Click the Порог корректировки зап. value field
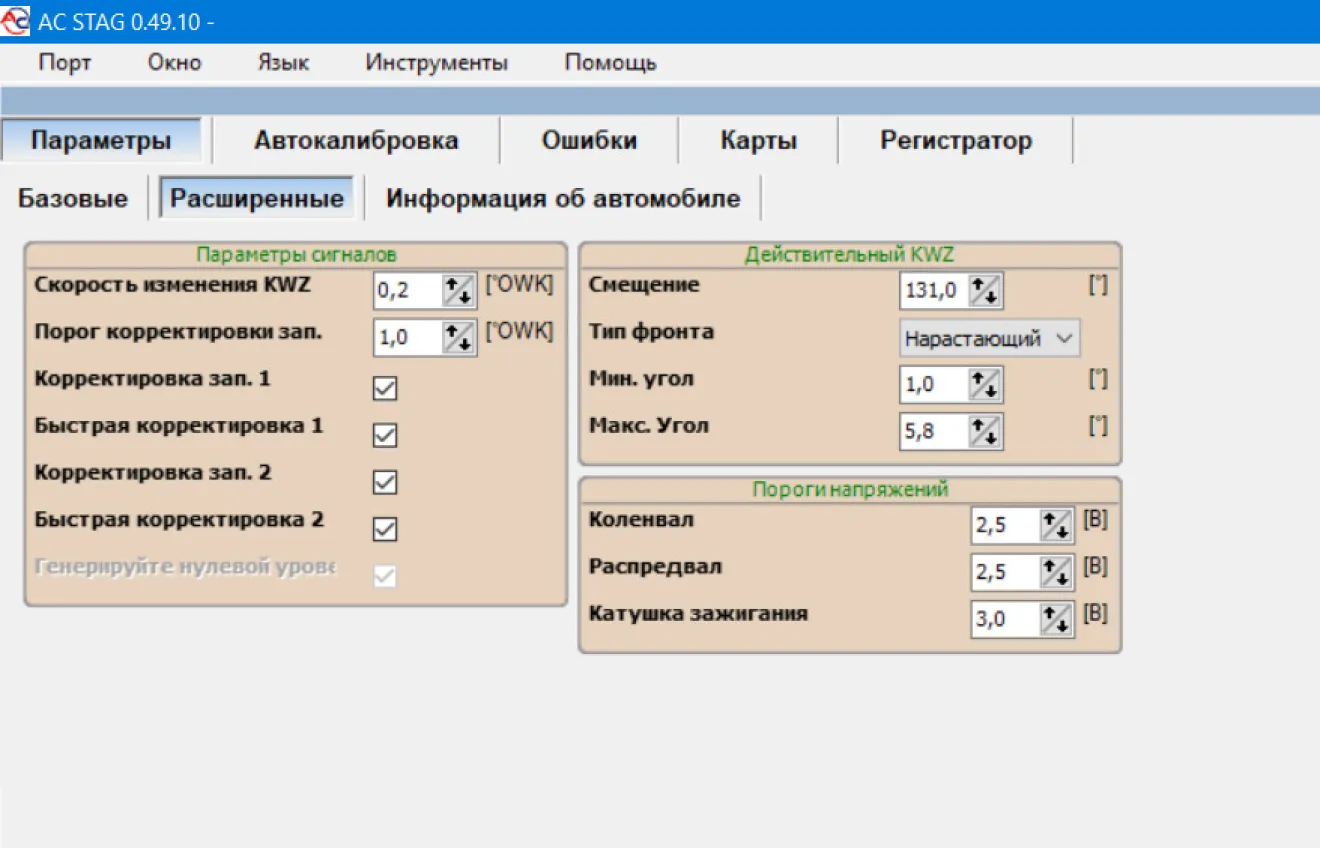This screenshot has width=1320, height=848. pos(408,338)
